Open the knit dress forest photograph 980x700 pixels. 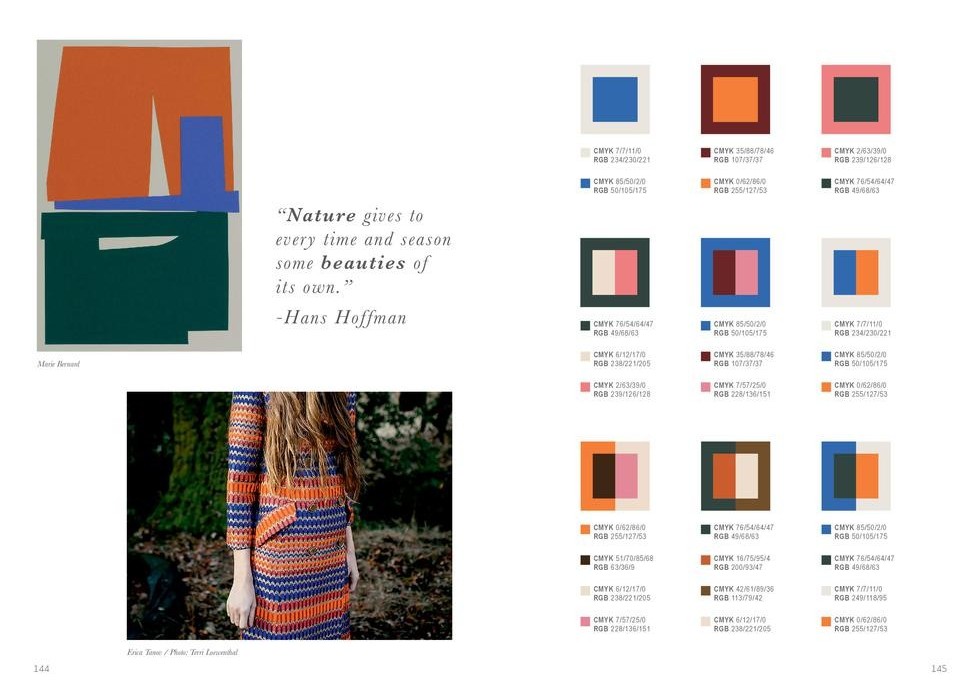point(289,516)
